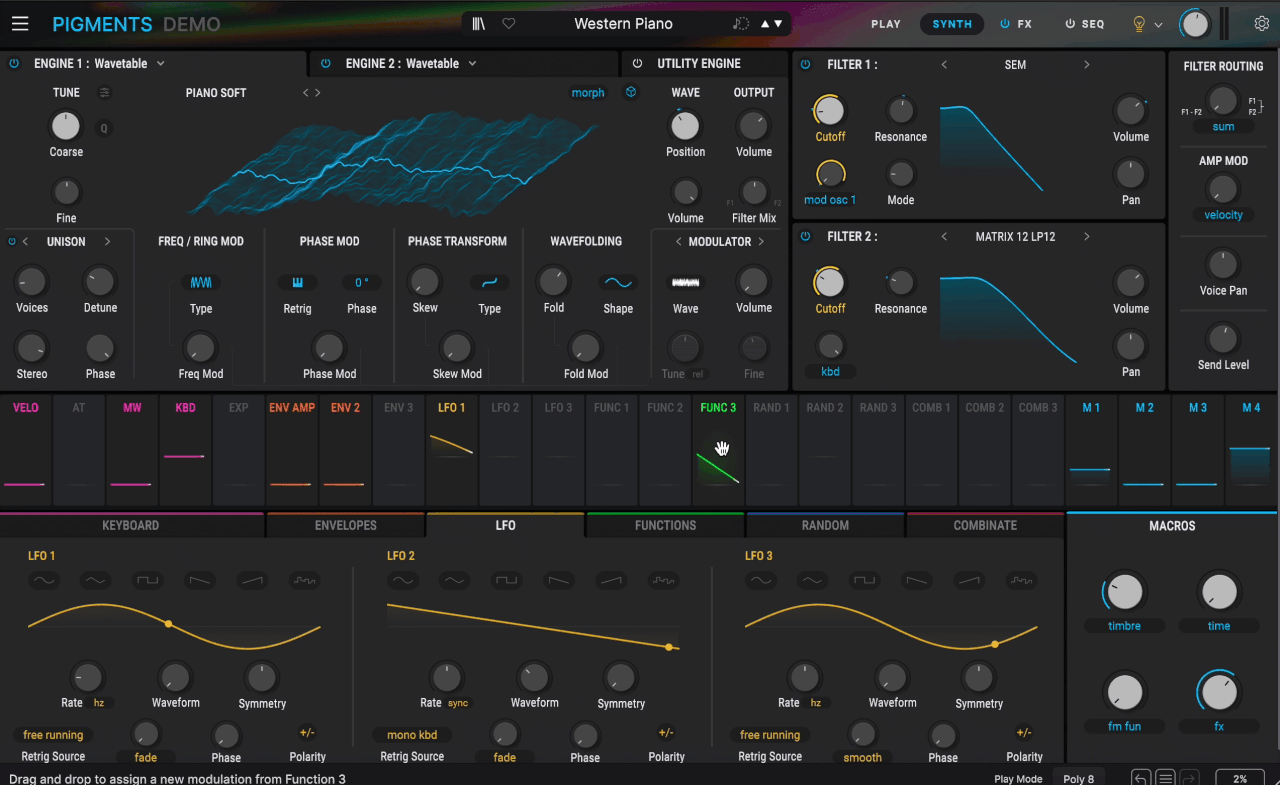Open Play Mode Poly 8 selector
This screenshot has height=785, width=1280.
[x=1079, y=778]
